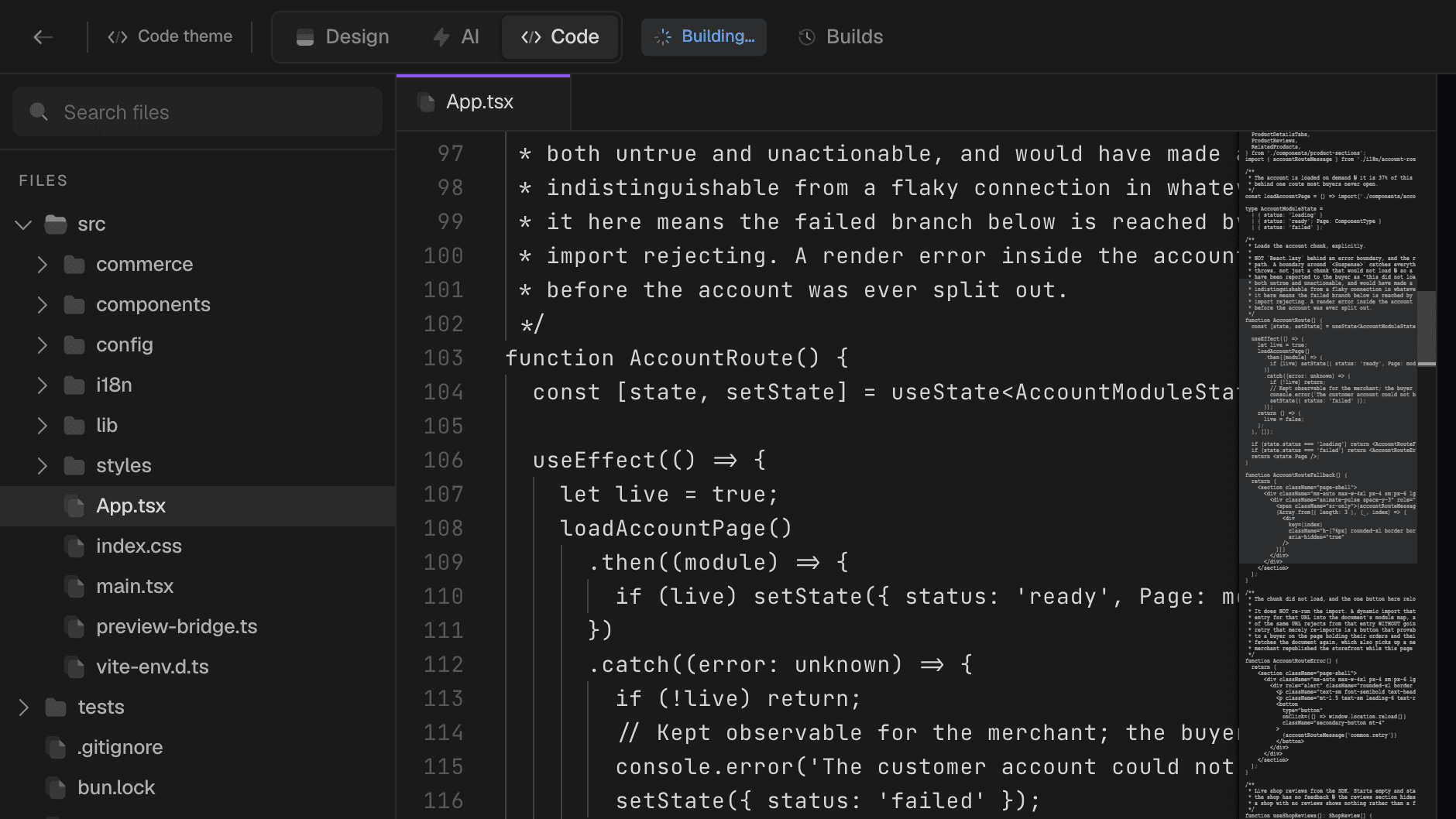
Task: Click the lib folder icon
Action: point(74,426)
